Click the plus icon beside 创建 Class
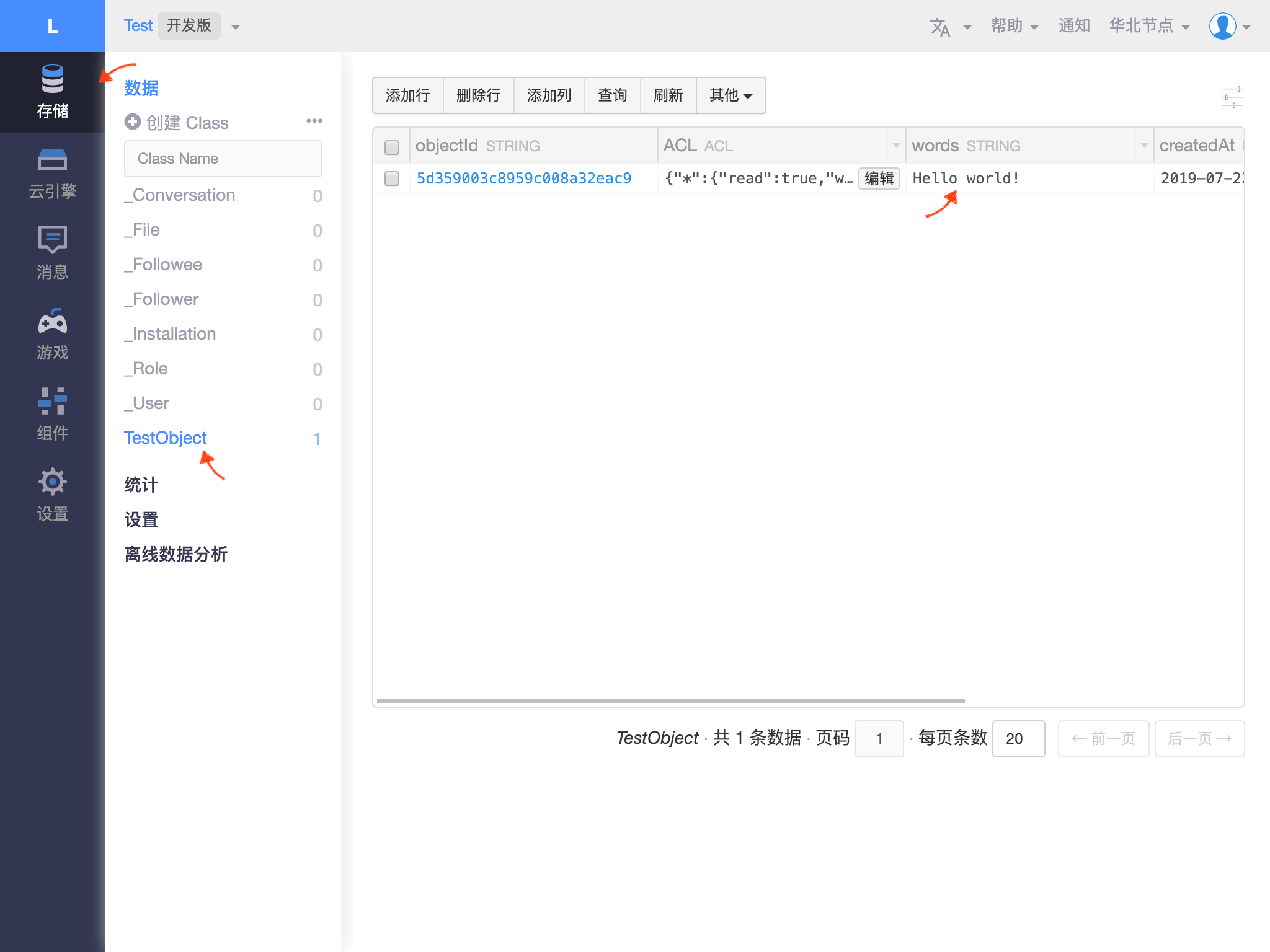Viewport: 1270px width, 952px height. point(133,122)
